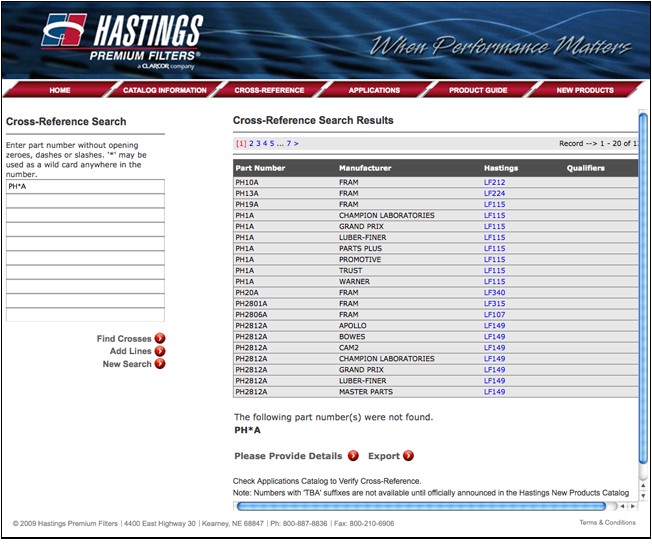Open LF115 link in PH19A row
This screenshot has width=652, height=555.
(x=494, y=205)
